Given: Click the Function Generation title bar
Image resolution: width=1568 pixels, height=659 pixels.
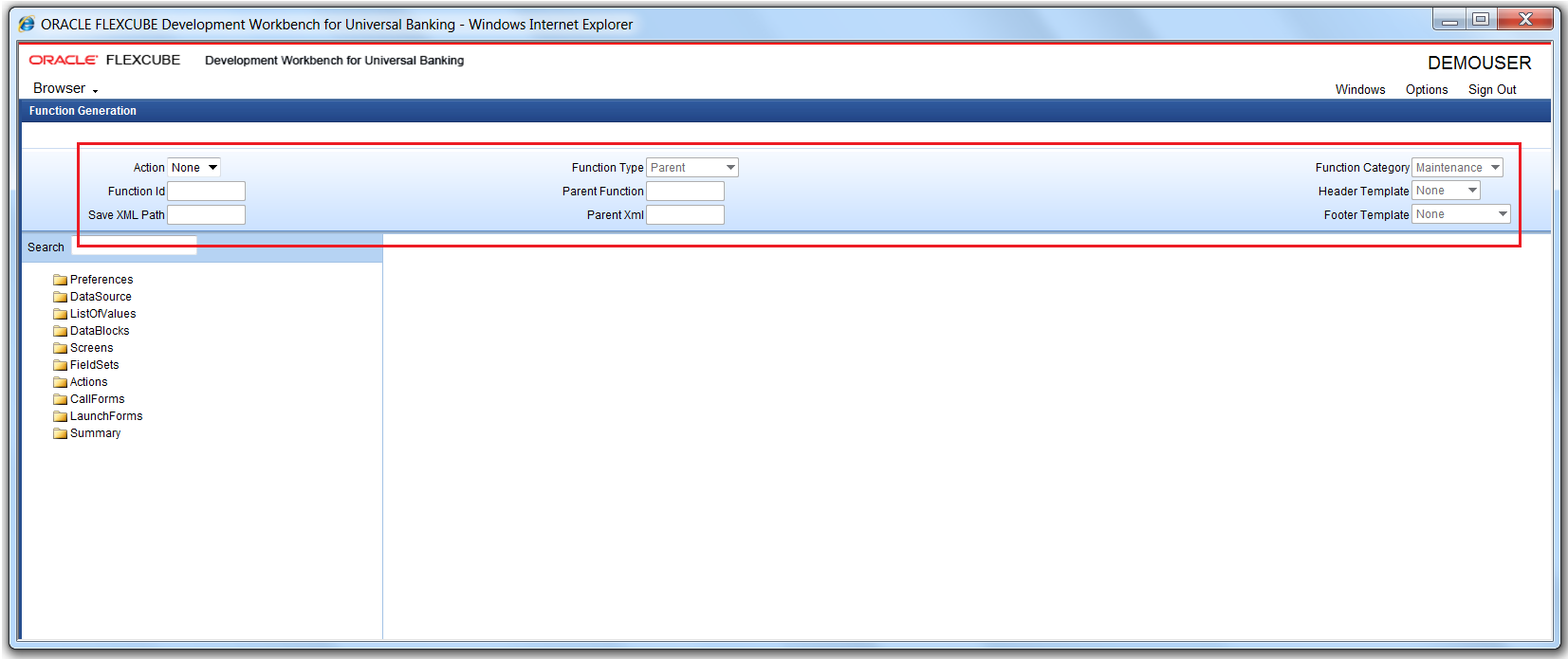Looking at the screenshot, I should pyautogui.click(x=785, y=111).
